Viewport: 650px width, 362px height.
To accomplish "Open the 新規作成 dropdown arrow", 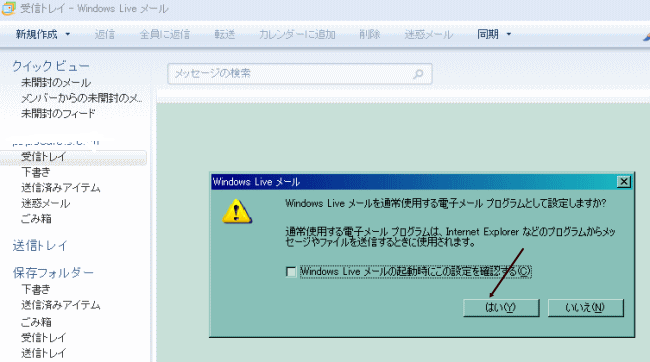I will click(68, 34).
